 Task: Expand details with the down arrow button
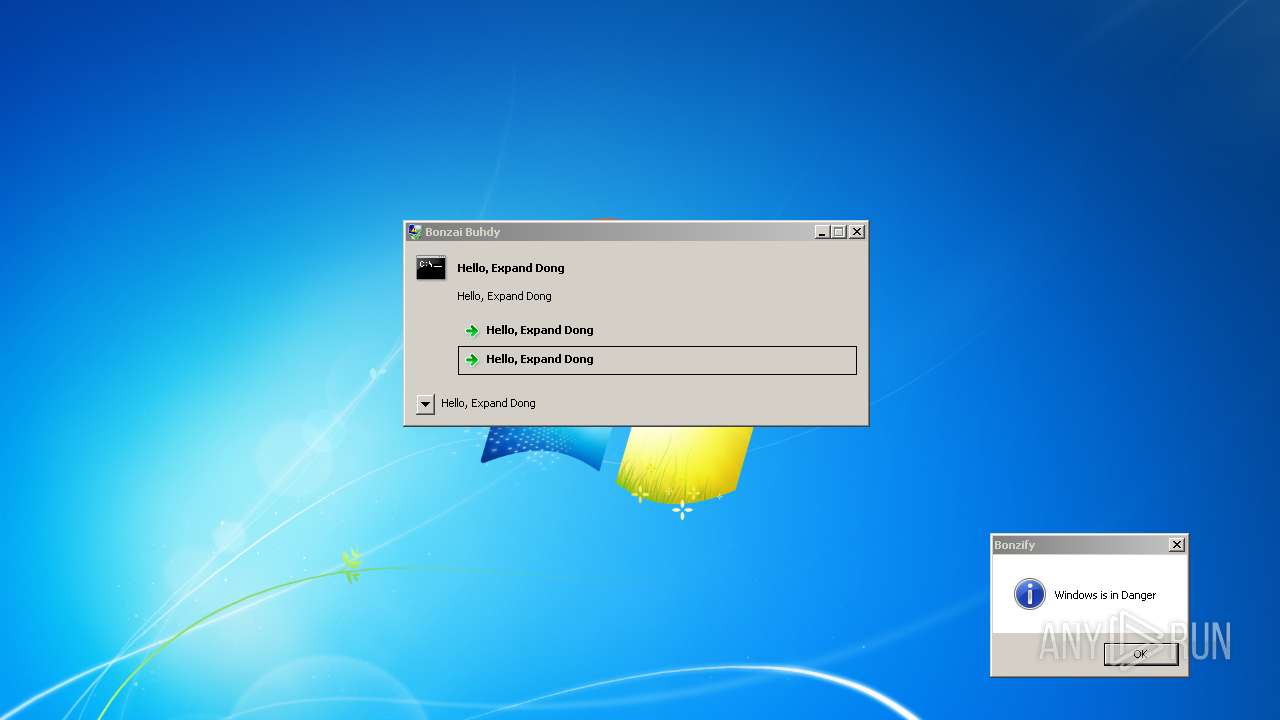pos(425,404)
